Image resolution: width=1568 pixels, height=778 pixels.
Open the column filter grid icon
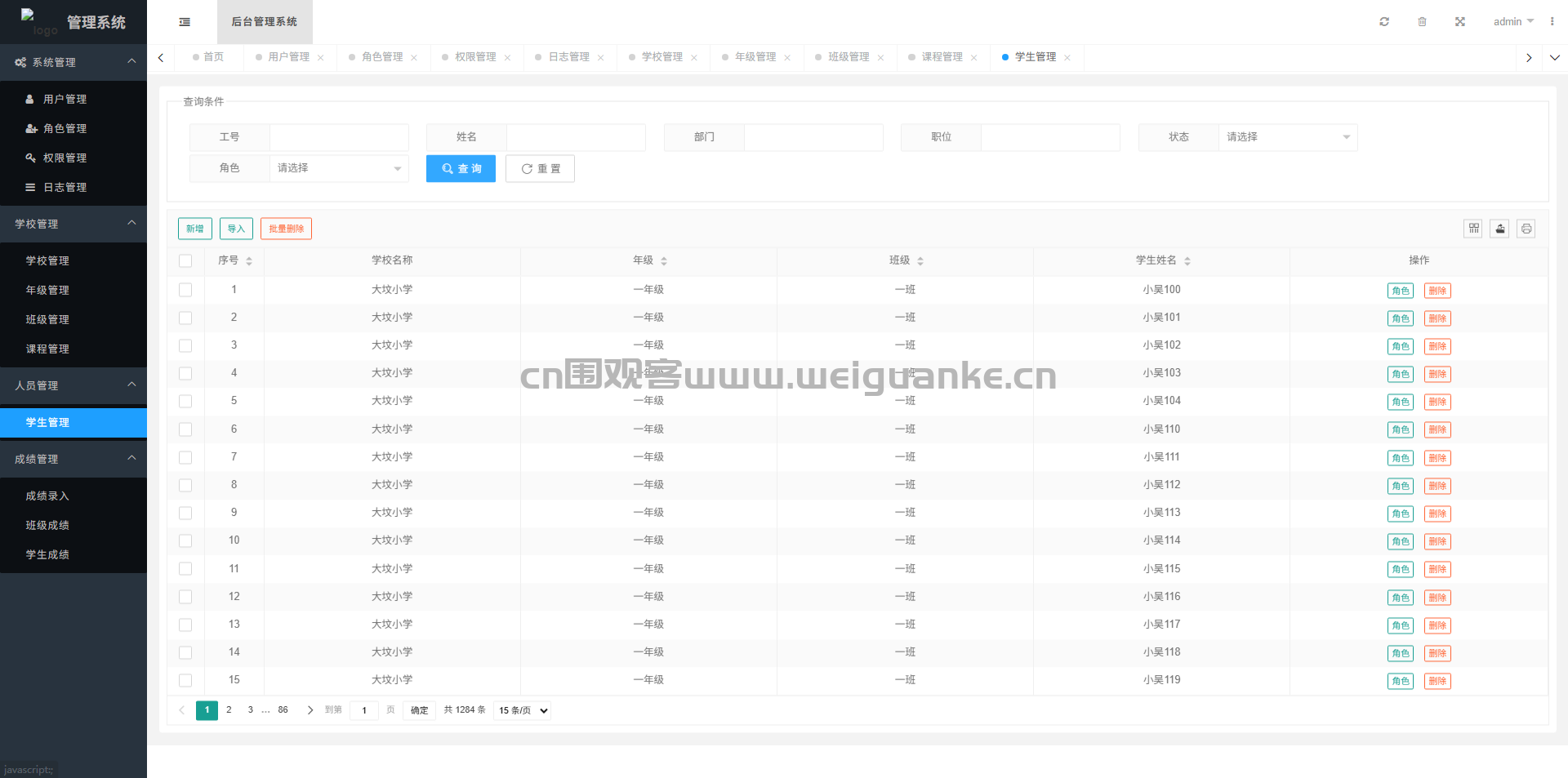pyautogui.click(x=1473, y=229)
